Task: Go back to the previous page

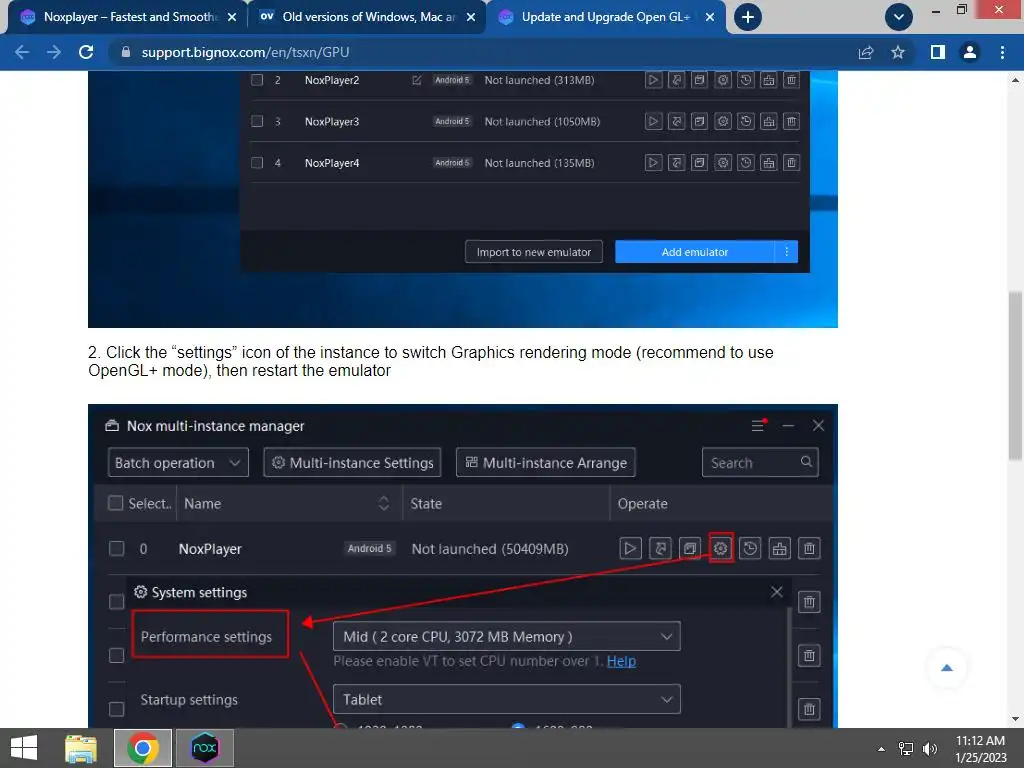Action: [22, 52]
